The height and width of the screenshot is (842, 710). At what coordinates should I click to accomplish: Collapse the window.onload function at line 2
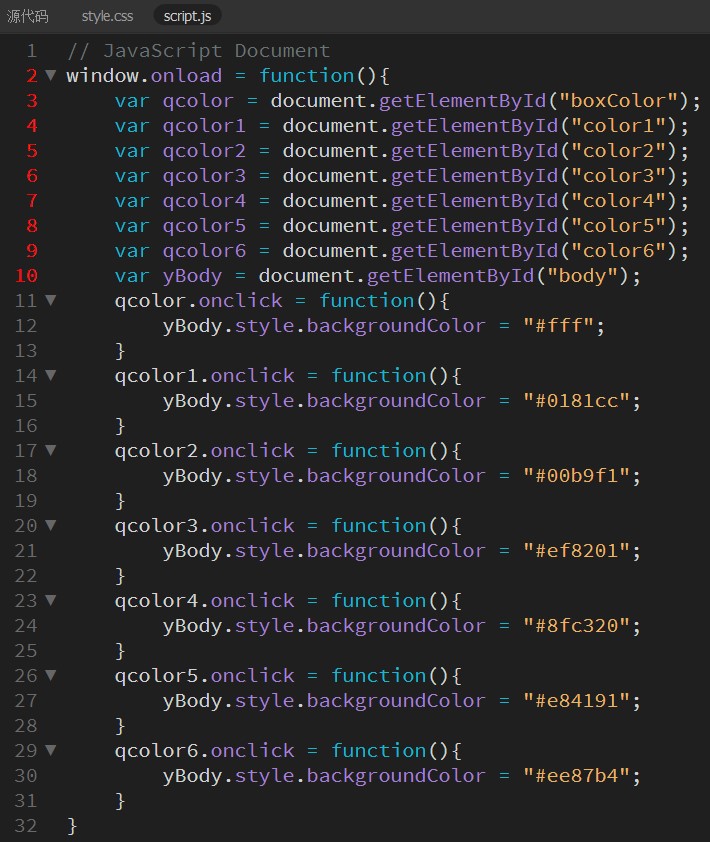[50, 75]
